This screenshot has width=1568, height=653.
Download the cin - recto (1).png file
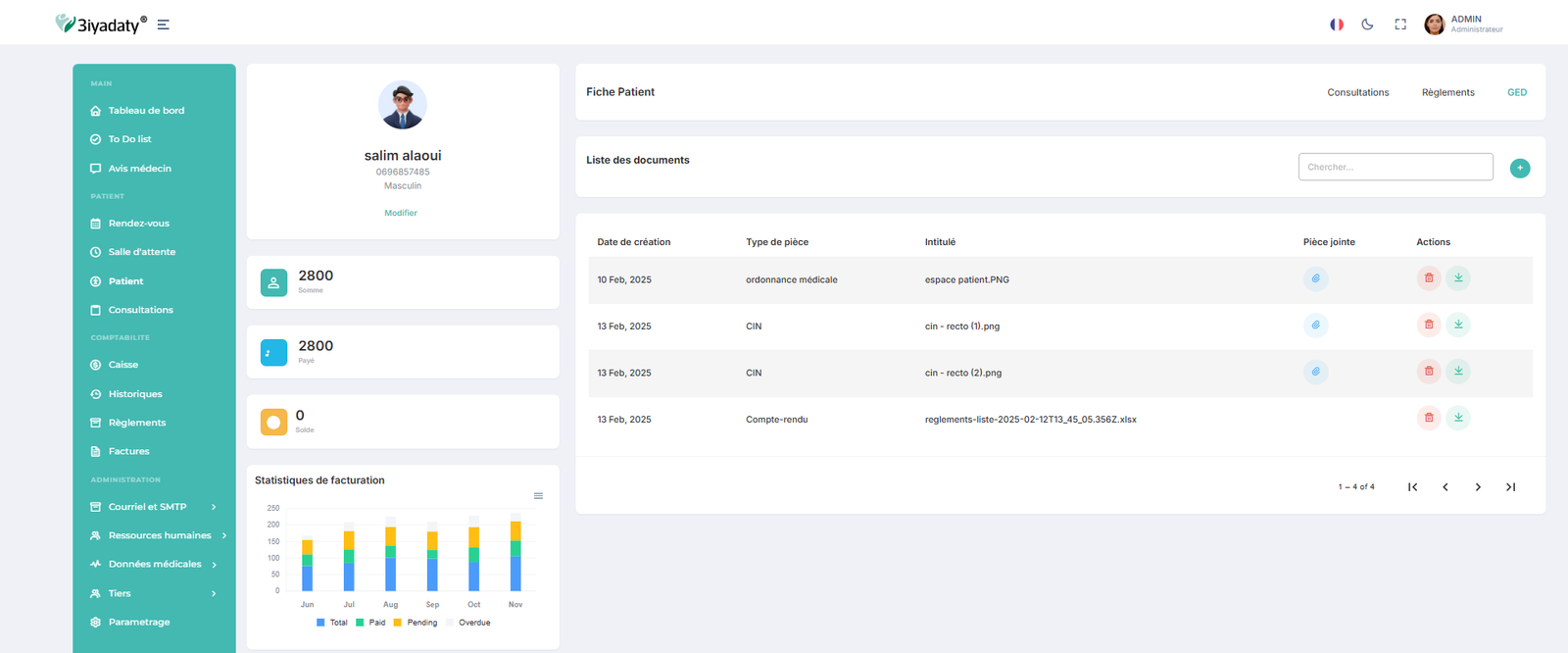coord(1458,325)
